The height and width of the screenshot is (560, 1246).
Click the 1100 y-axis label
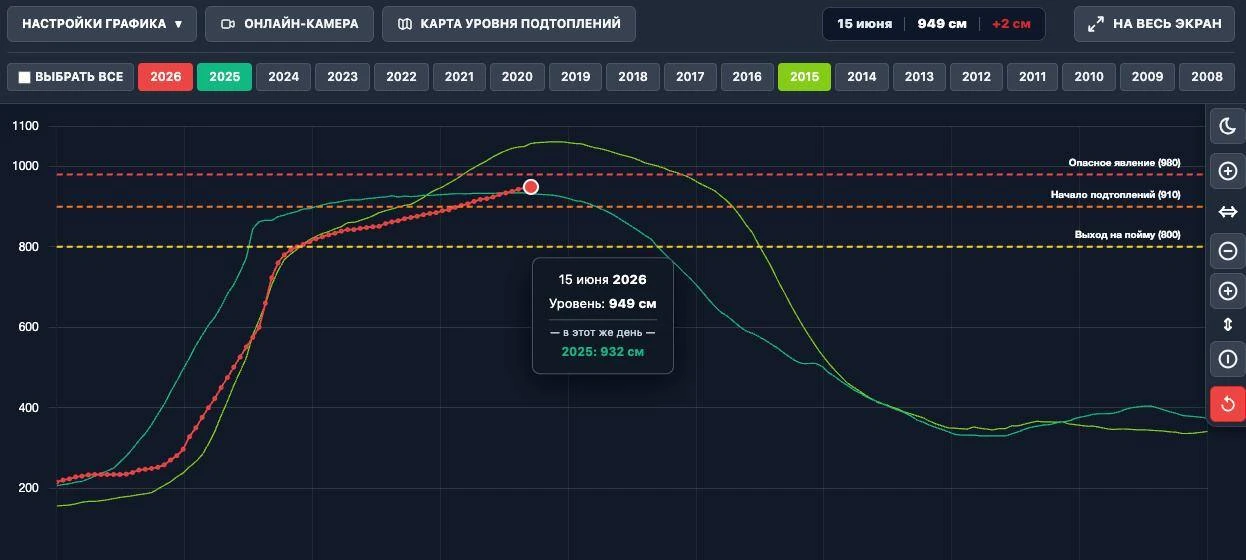tap(26, 126)
